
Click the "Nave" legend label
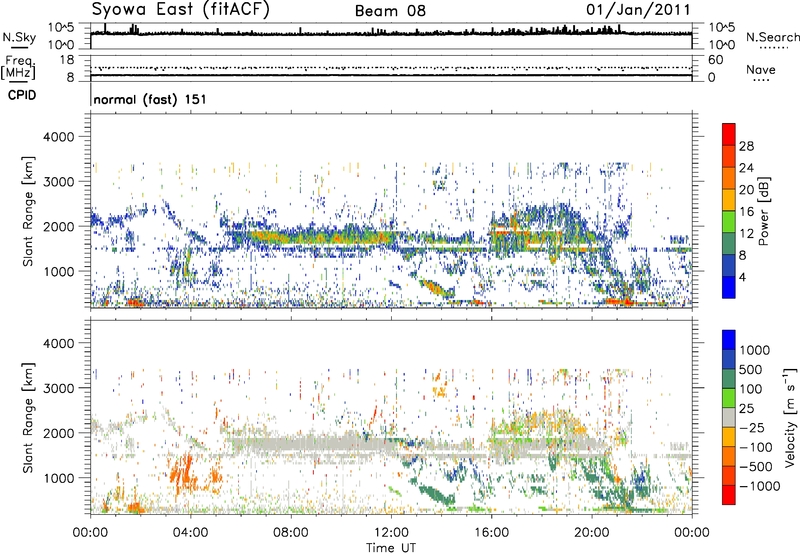tap(761, 69)
